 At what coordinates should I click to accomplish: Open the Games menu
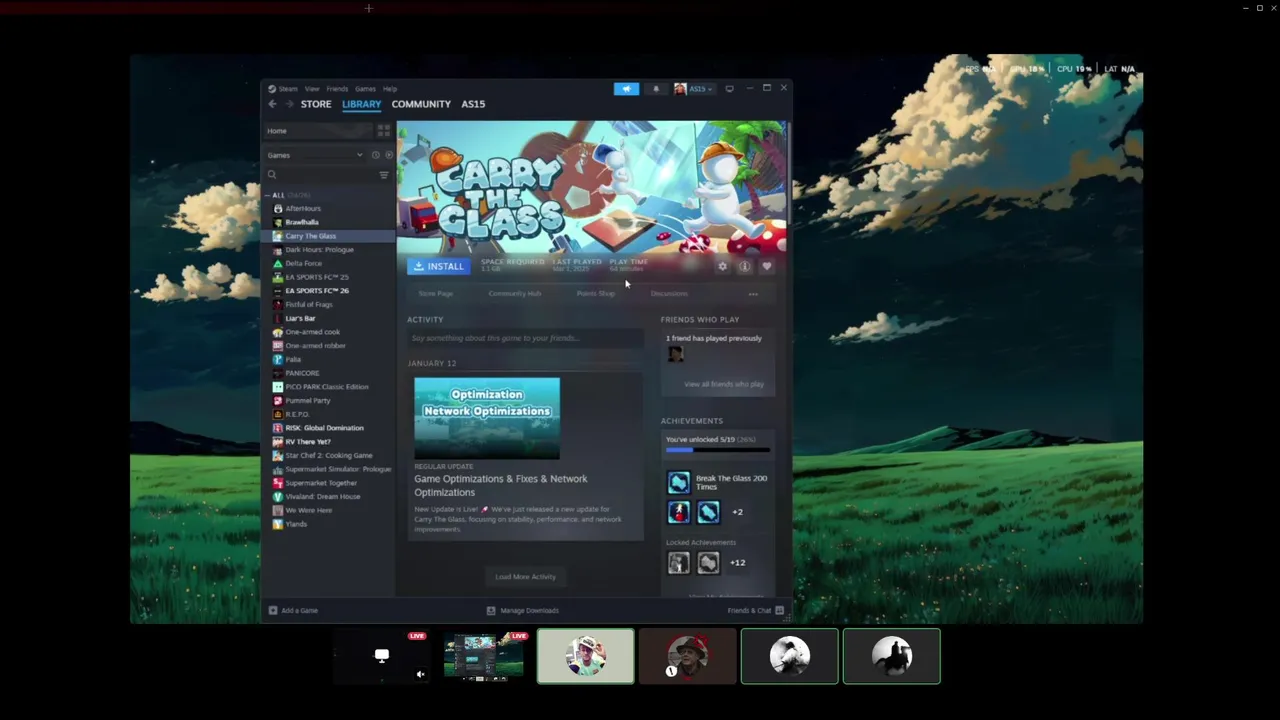click(365, 89)
